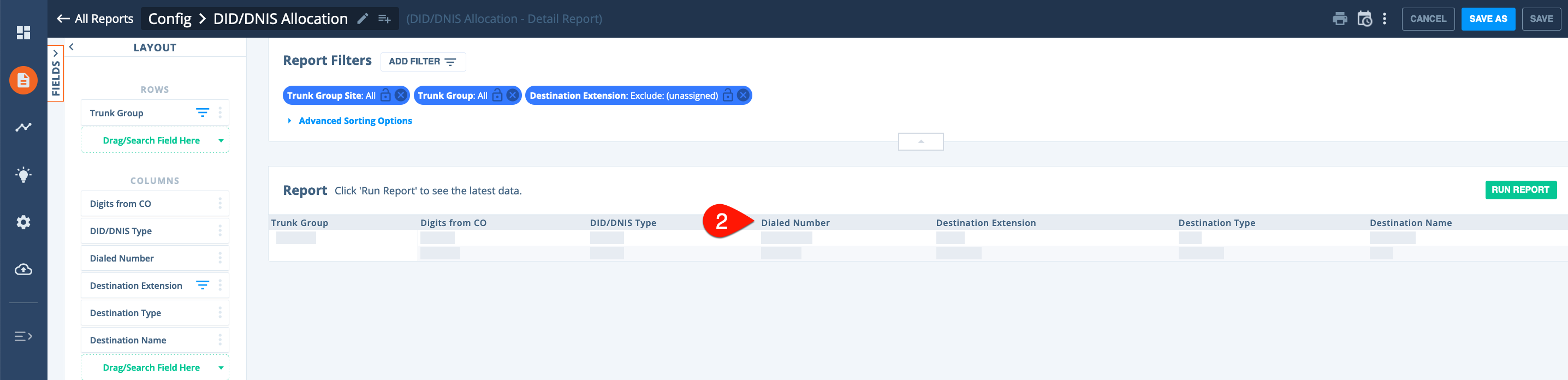This screenshot has width=1568, height=380.
Task: Open the Digits from CO field options dots
Action: point(221,204)
